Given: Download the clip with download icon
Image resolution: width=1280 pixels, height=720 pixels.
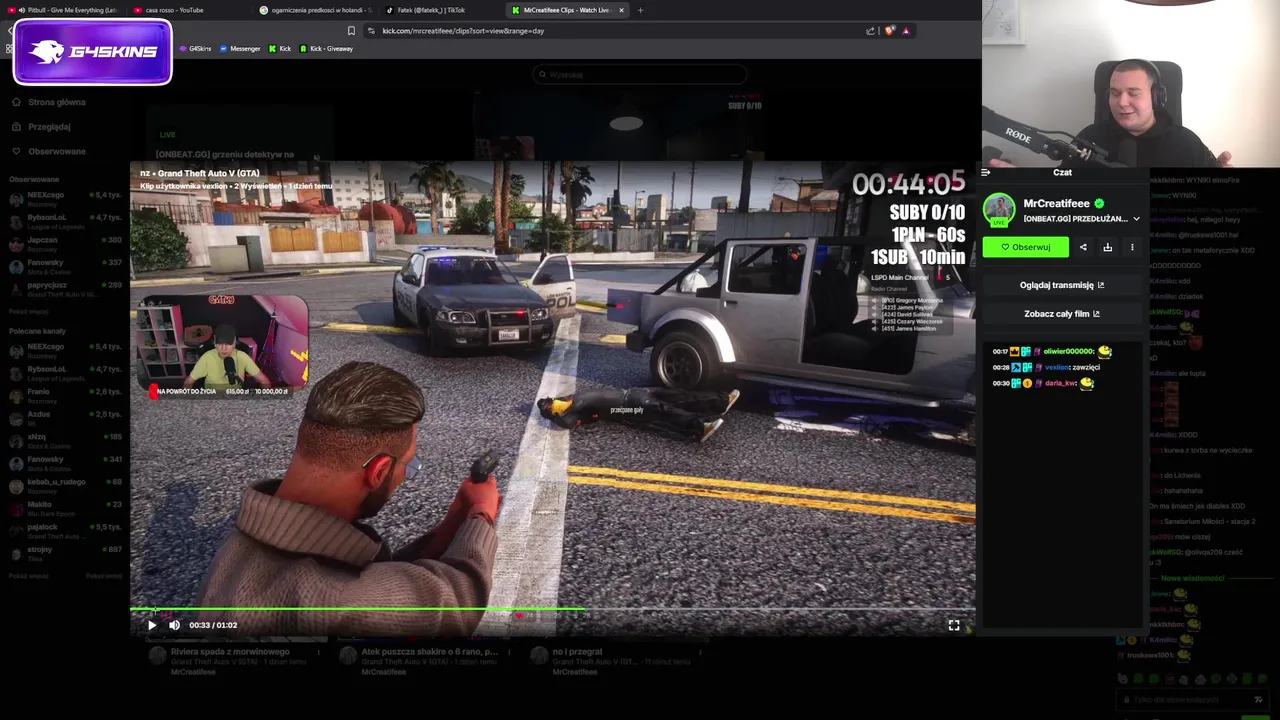Looking at the screenshot, I should (1107, 247).
